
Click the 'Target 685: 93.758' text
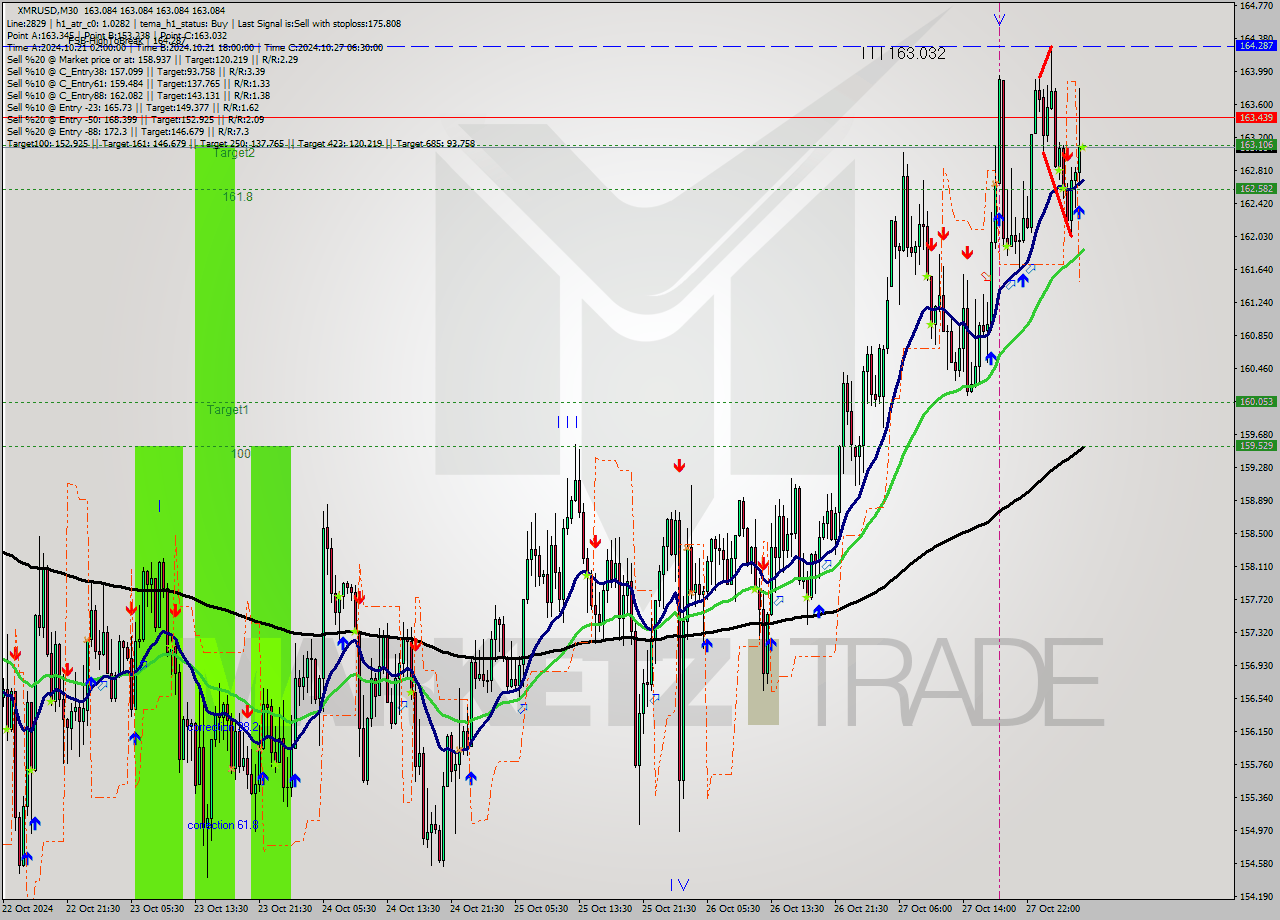[435, 143]
